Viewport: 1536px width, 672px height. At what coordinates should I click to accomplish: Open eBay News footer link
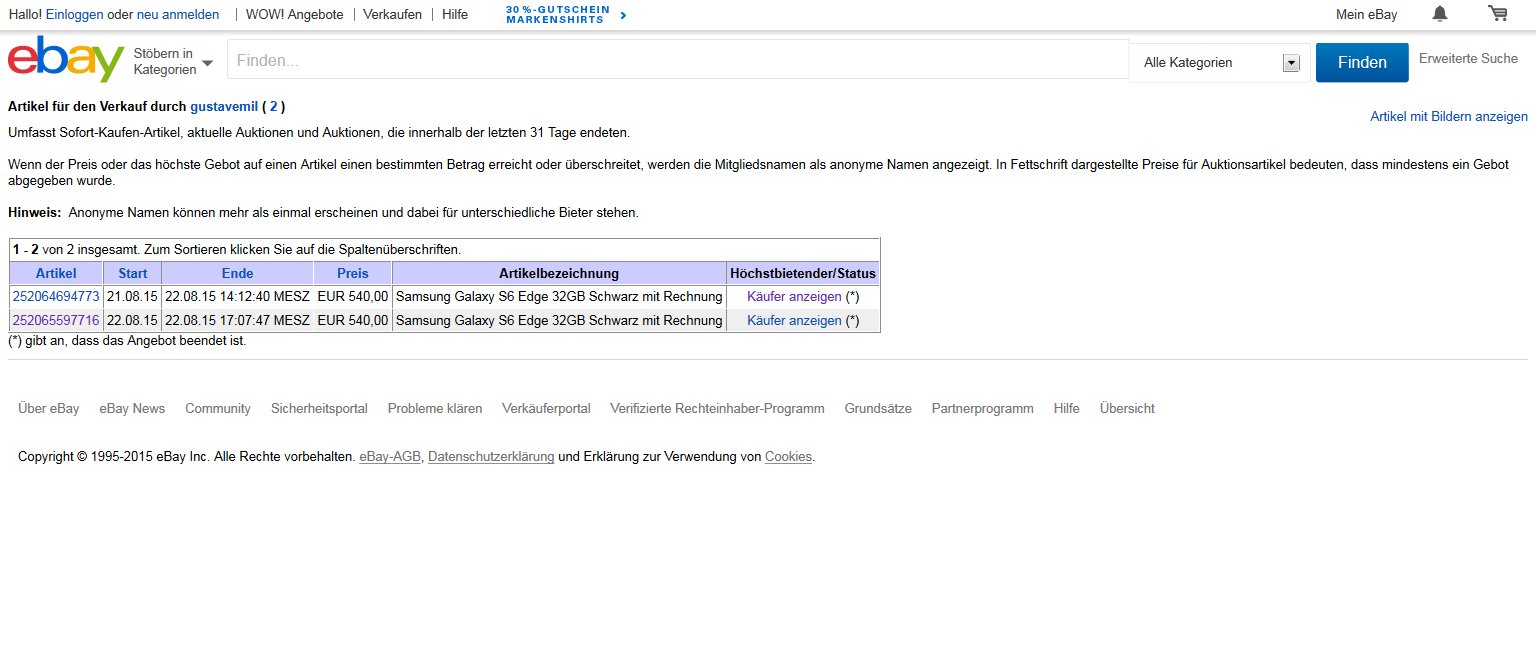tap(132, 409)
